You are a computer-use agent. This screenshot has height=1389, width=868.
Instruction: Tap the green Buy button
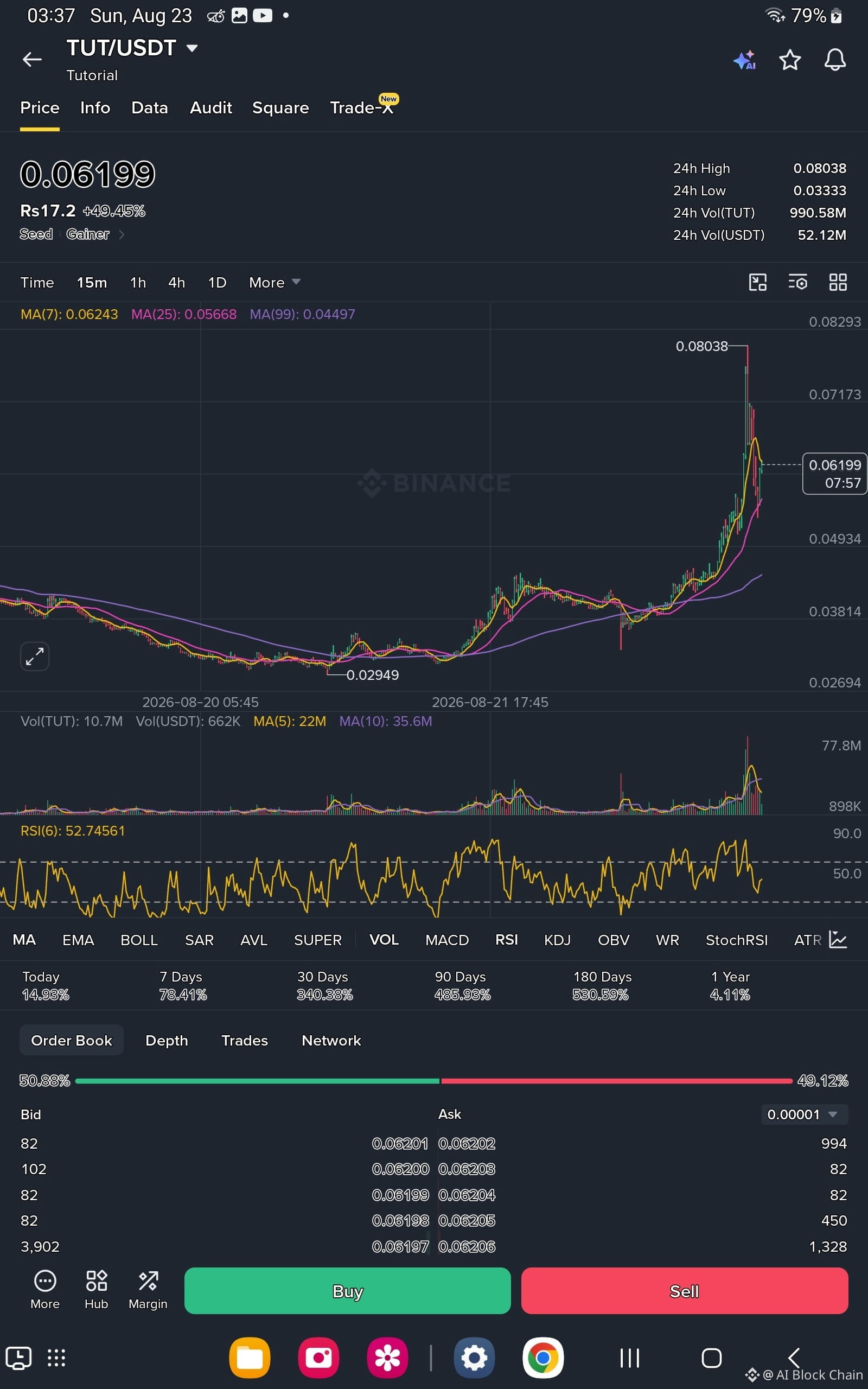click(347, 1291)
